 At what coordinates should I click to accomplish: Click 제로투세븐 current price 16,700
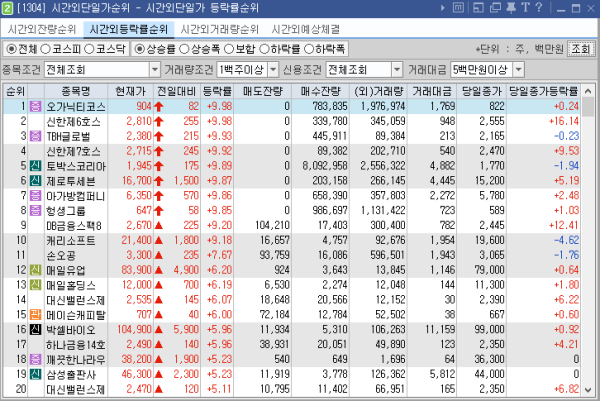point(137,181)
